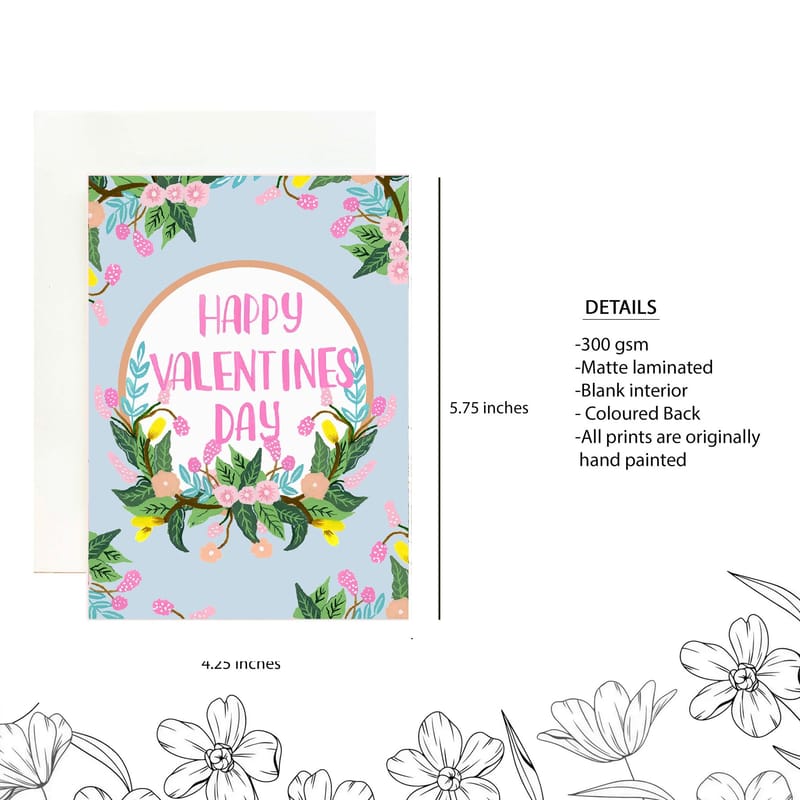Click the 'hand painted' text line
The image size is (800, 800).
click(633, 460)
